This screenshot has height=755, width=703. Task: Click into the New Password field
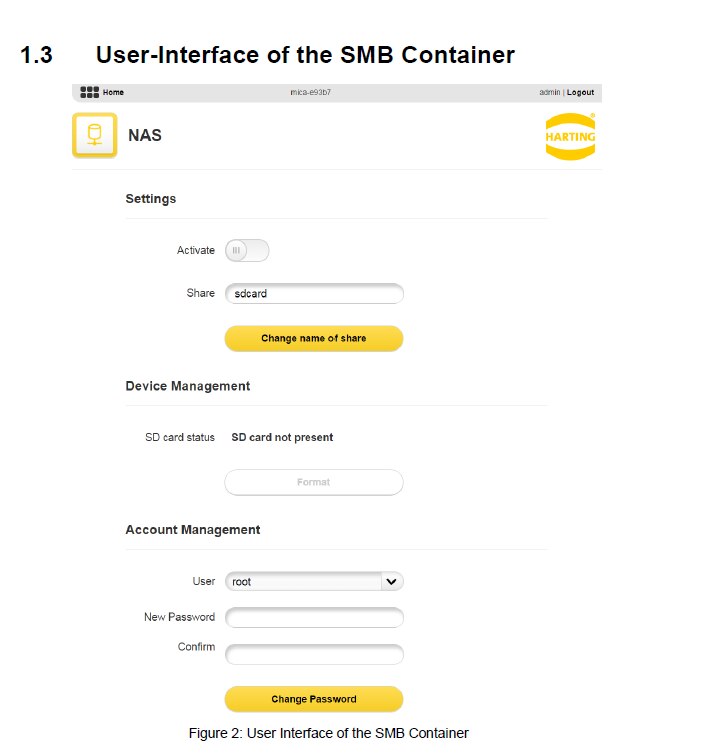click(x=313, y=618)
